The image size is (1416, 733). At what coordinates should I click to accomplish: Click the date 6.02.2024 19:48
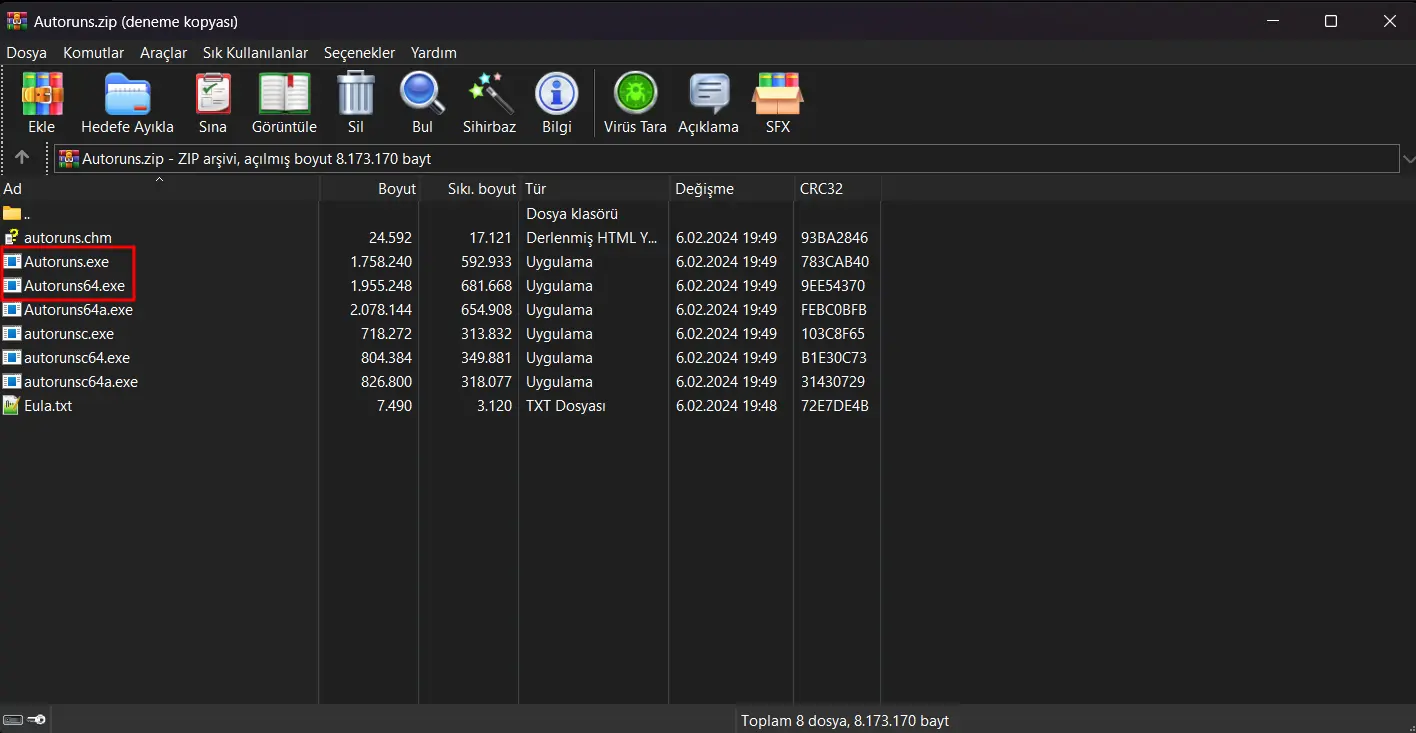[726, 406]
